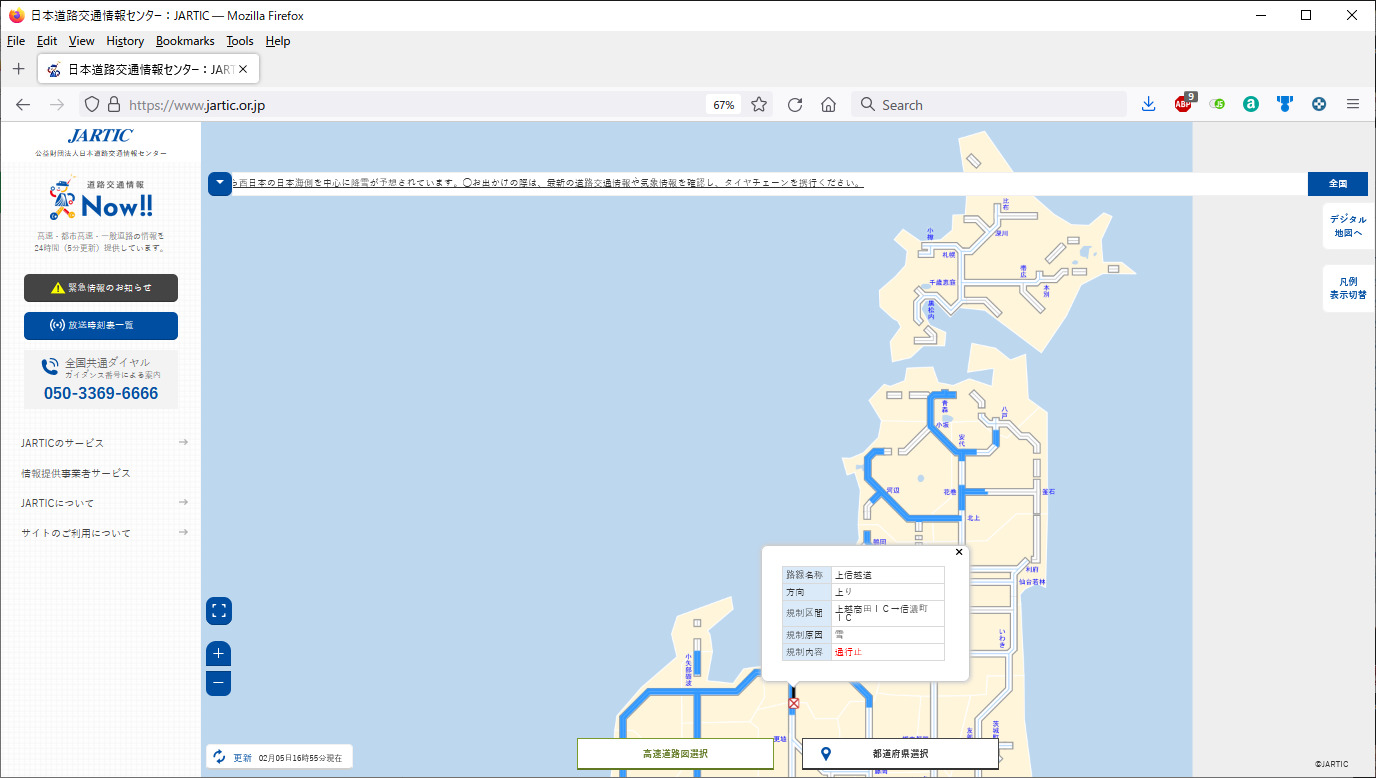Click the 放送時刻表一覧 button
Viewport: 1376px width, 778px height.
(101, 326)
